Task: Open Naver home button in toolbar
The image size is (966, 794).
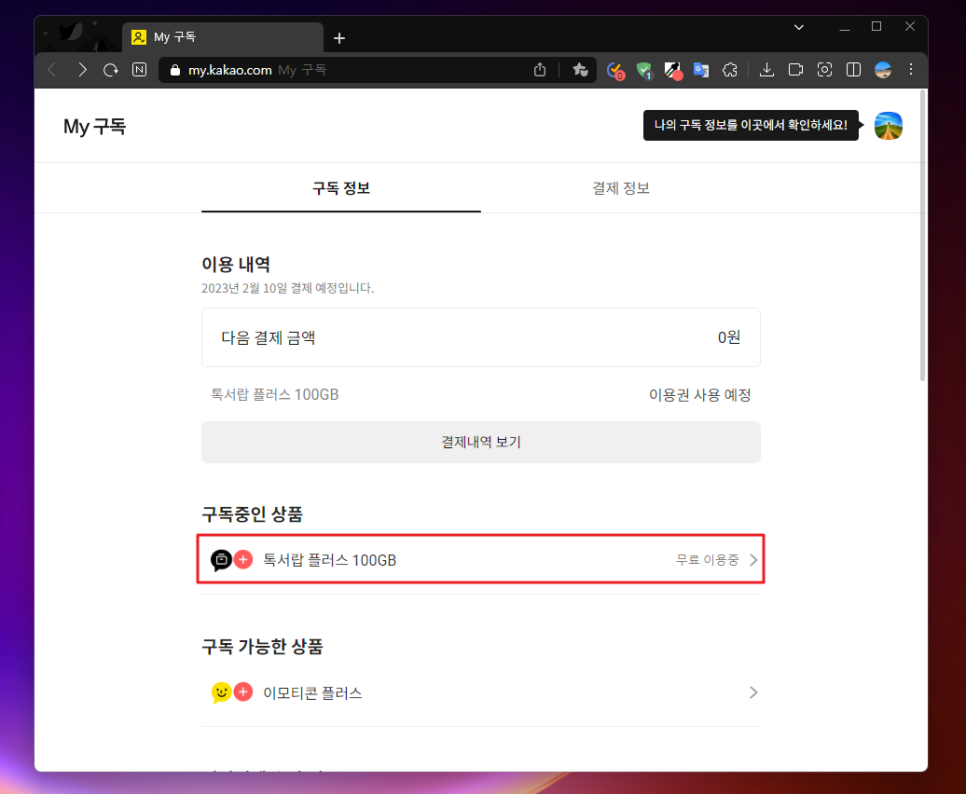Action: coord(140,70)
